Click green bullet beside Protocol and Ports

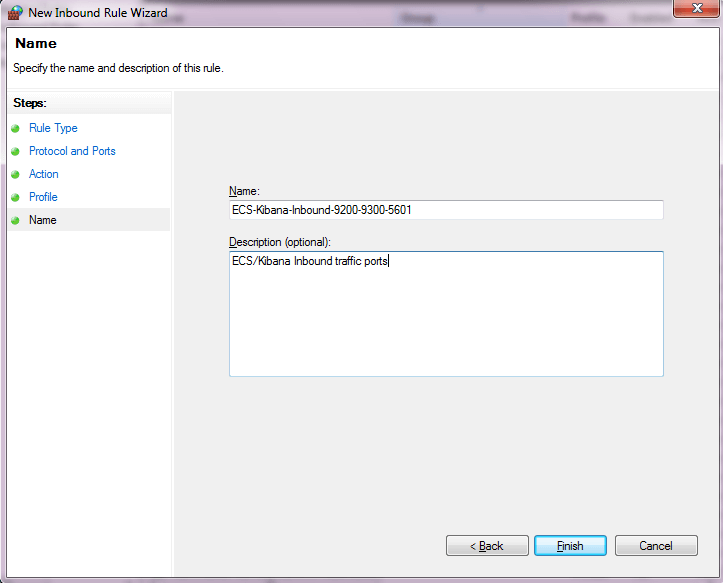(15, 151)
